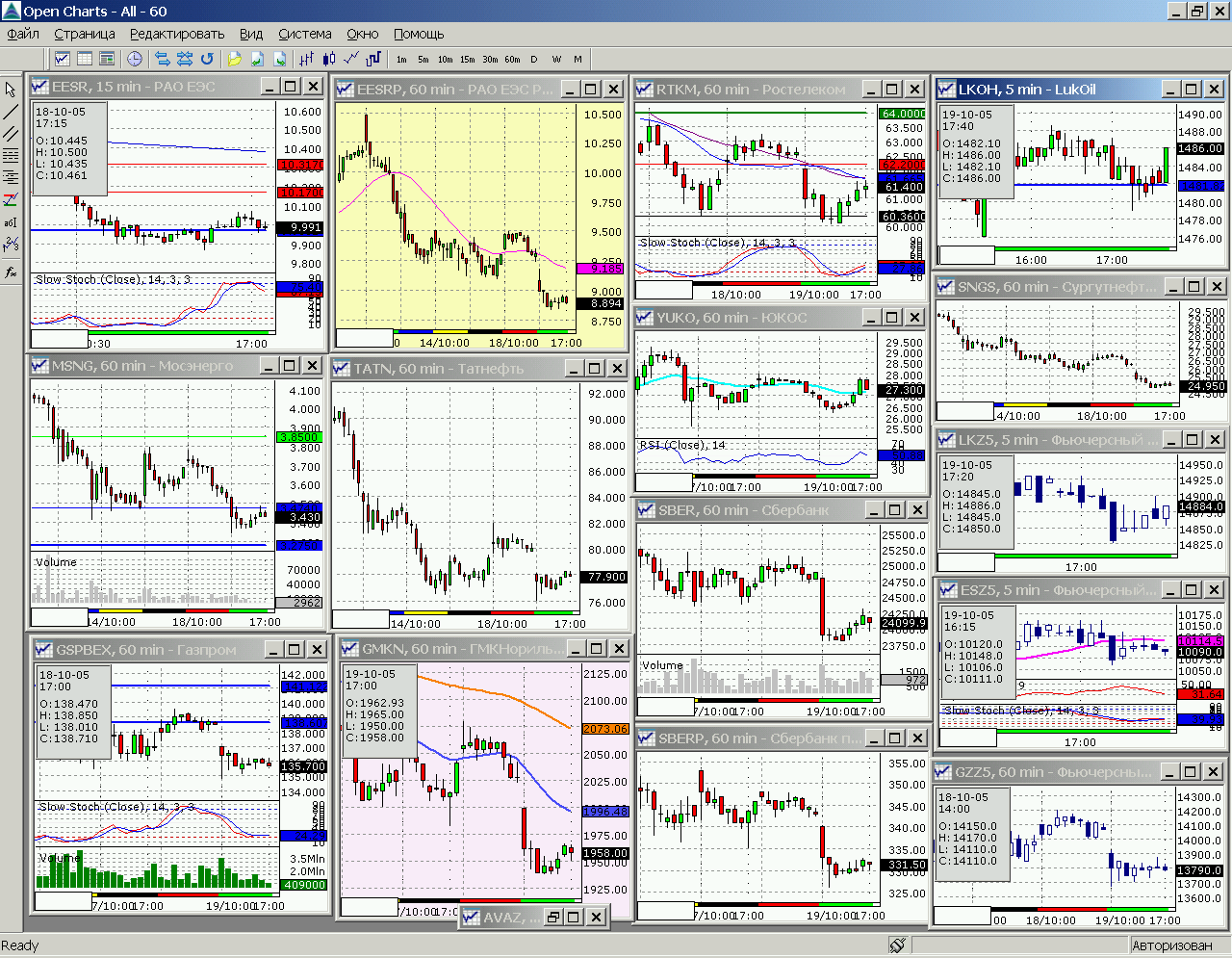Click the table grid toolbar icon
Image resolution: width=1232 pixels, height=958 pixels.
85,59
